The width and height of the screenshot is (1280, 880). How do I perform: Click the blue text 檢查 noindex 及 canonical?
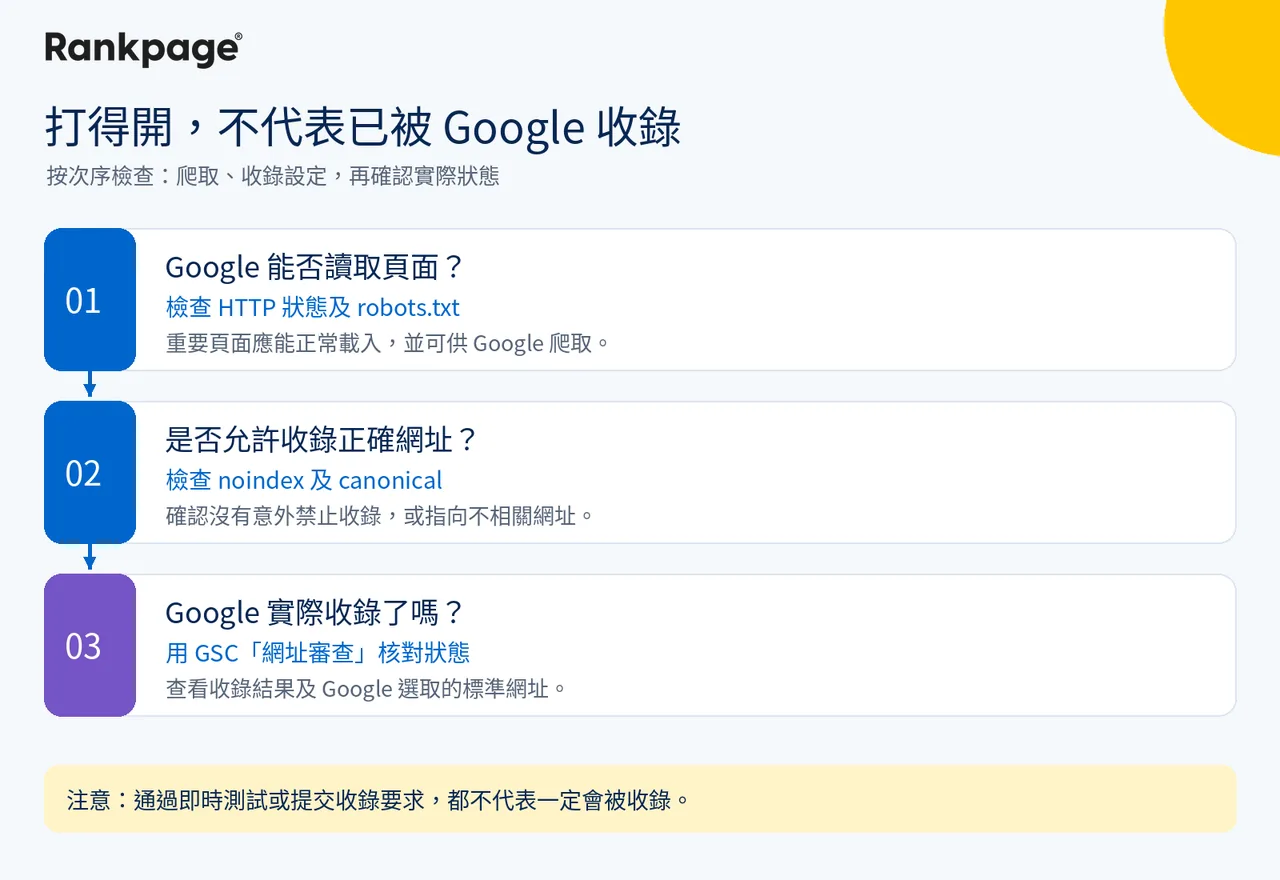(x=304, y=480)
